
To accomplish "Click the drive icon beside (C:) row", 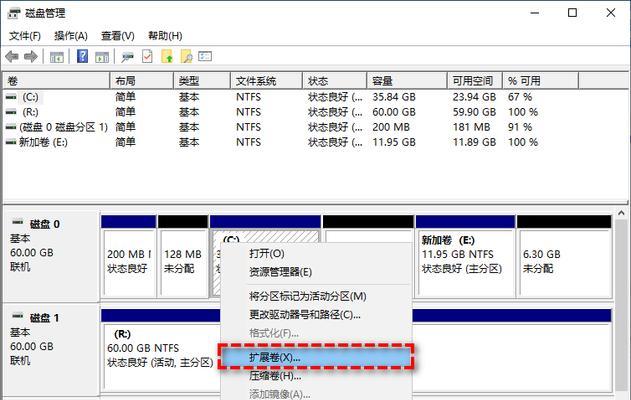I will tap(11, 97).
